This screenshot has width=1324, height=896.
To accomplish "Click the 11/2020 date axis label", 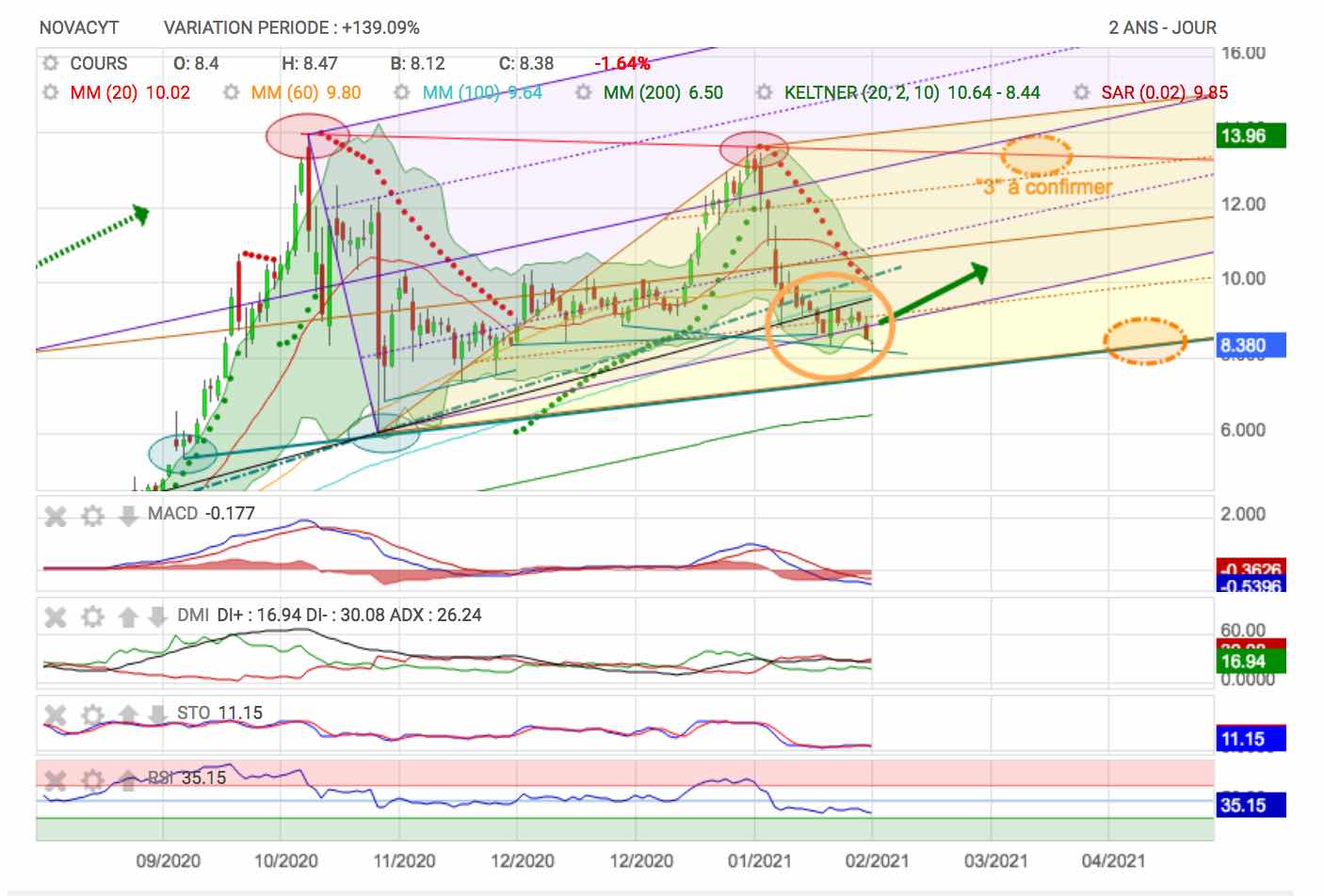I will point(404,861).
